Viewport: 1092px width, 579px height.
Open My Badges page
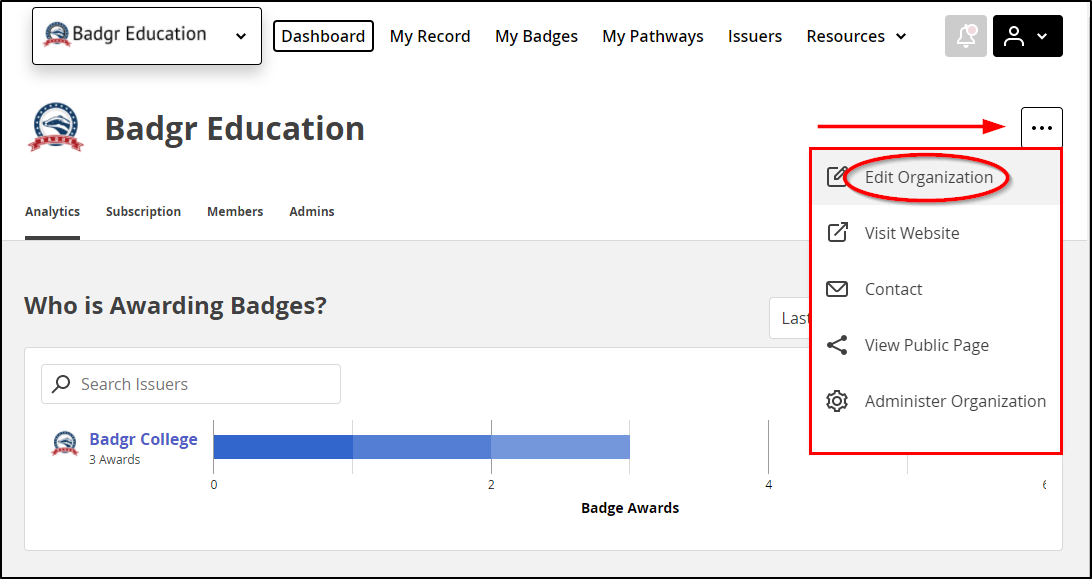(x=536, y=36)
